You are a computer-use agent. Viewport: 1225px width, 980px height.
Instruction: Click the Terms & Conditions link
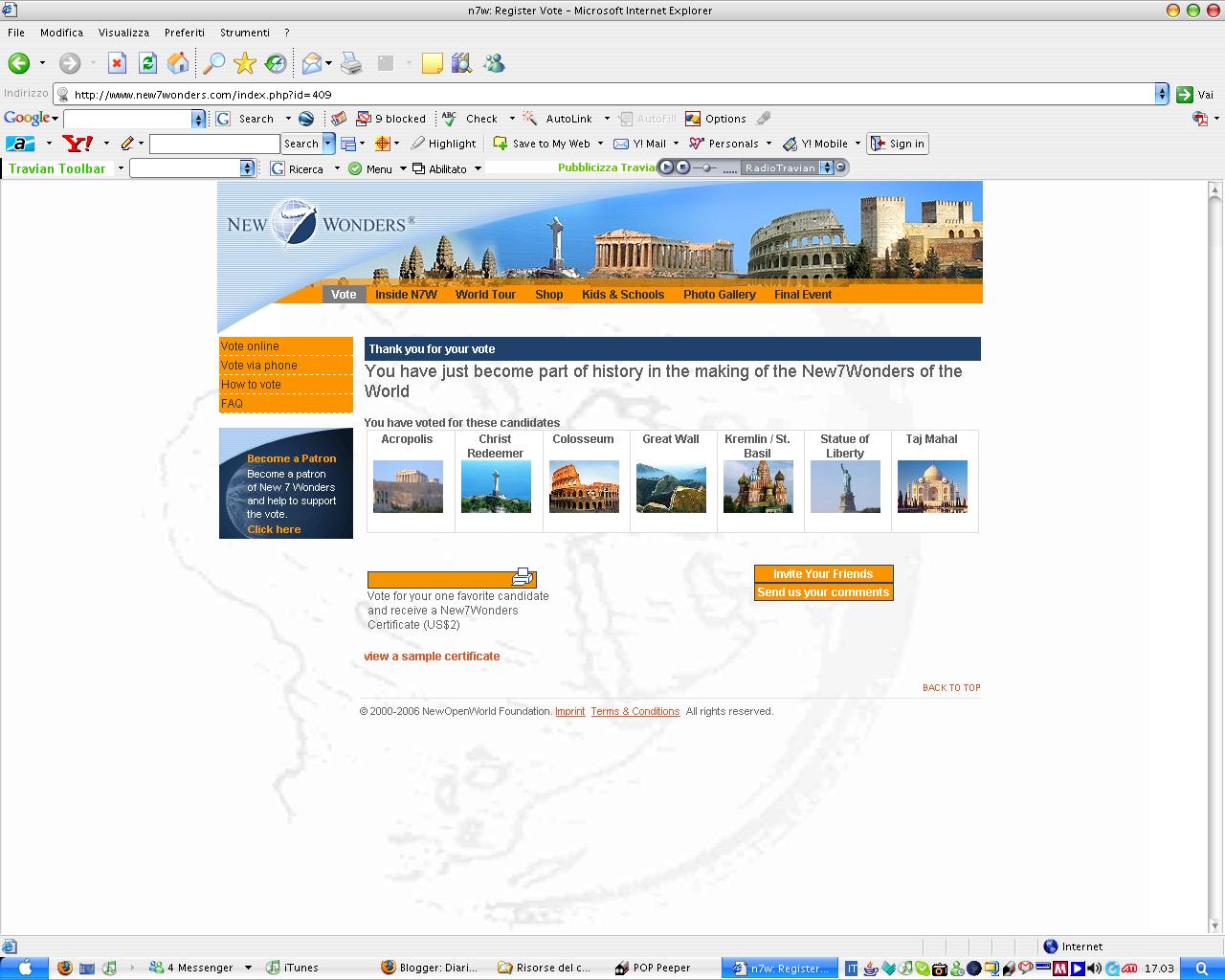pos(635,711)
